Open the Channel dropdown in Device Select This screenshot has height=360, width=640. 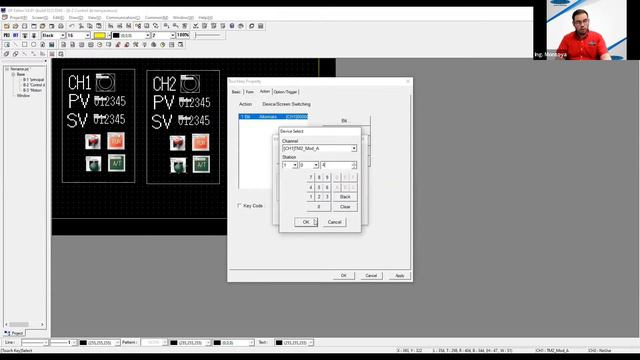354,149
